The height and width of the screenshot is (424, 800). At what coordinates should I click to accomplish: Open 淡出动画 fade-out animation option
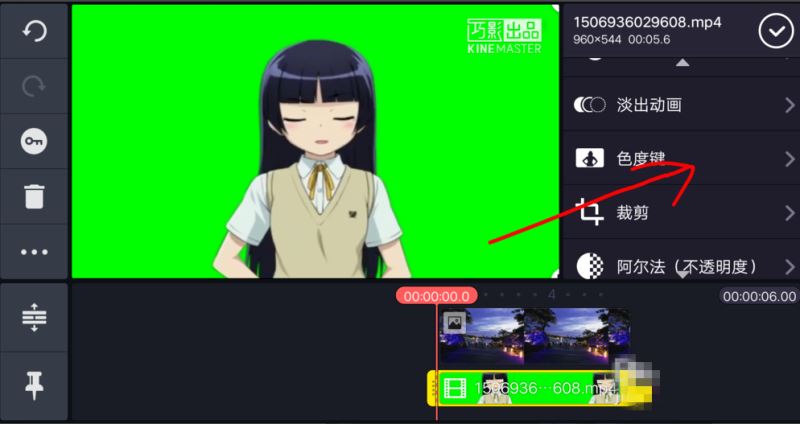[x=682, y=105]
